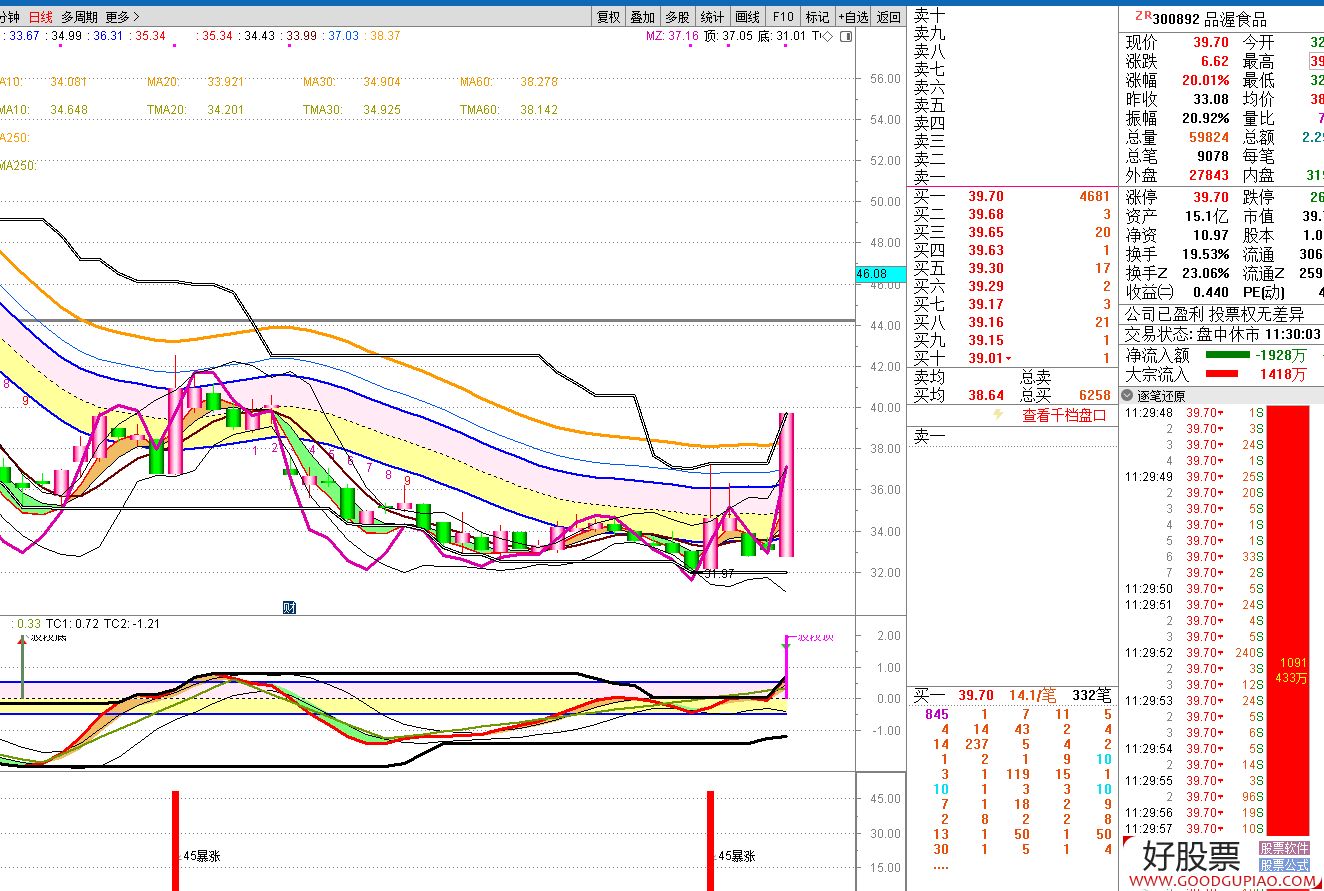Switch to 多周期 view
The image size is (1324, 891).
pos(79,17)
